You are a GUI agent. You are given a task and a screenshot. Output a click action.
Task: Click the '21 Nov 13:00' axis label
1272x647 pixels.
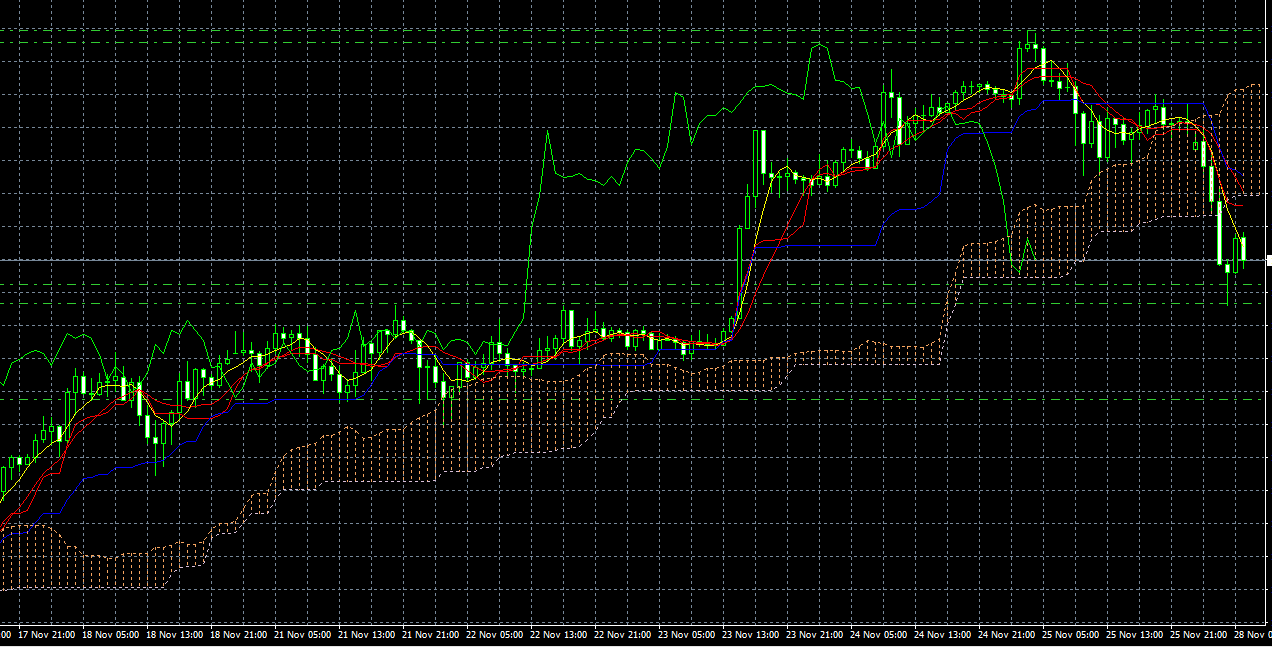click(x=367, y=634)
